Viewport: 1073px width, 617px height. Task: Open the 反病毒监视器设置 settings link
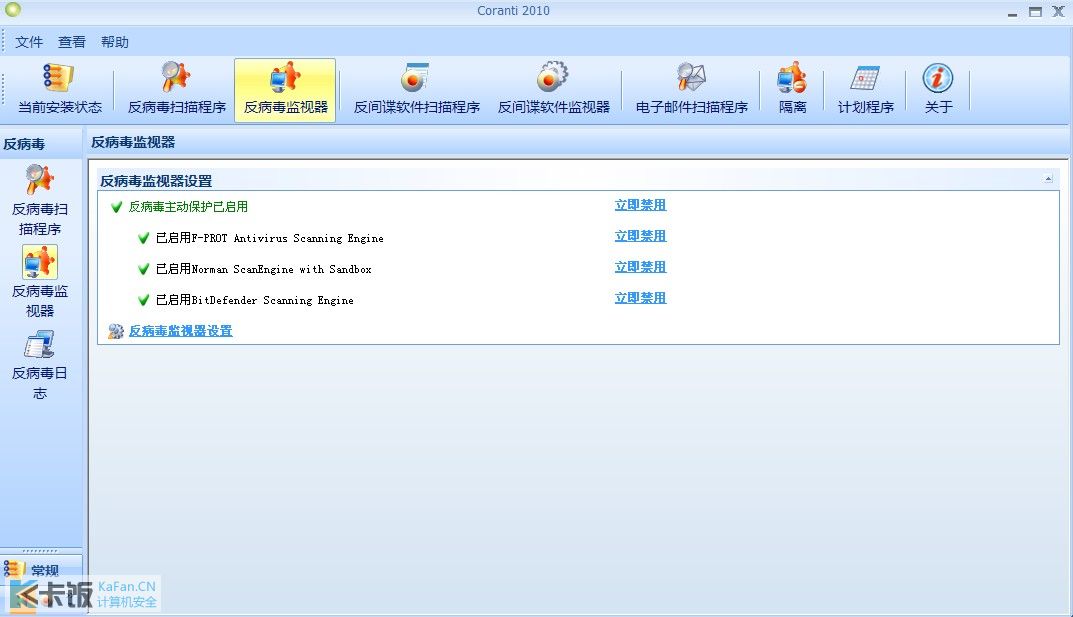(x=181, y=331)
